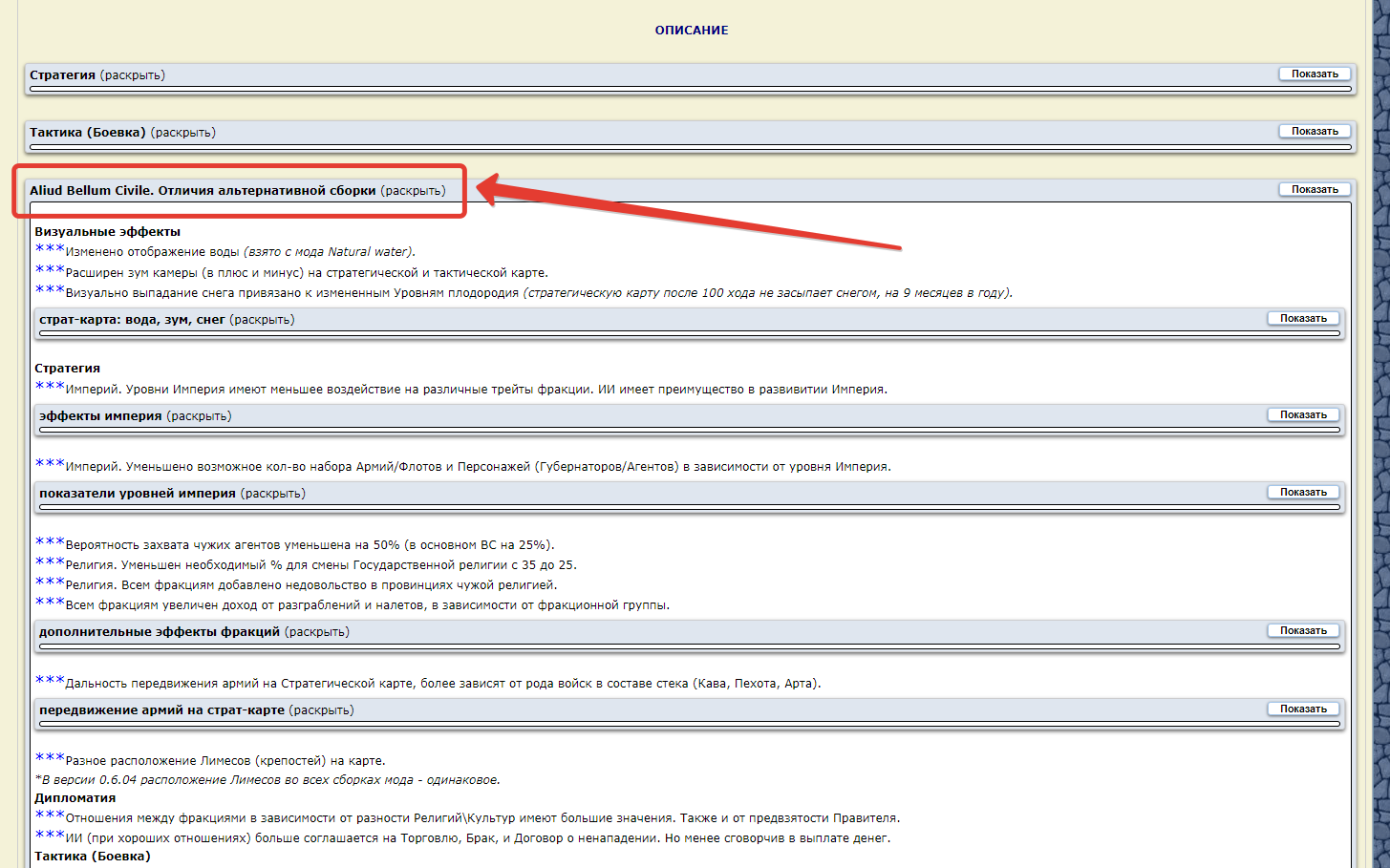Expand the Стратегия (раскрыть) header
The height and width of the screenshot is (868, 1390).
click(97, 75)
